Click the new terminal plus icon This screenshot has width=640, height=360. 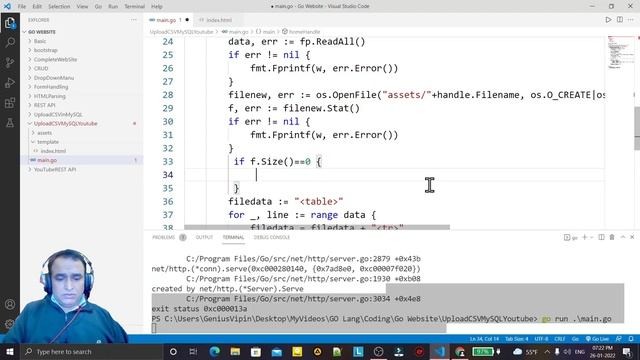coord(584,237)
